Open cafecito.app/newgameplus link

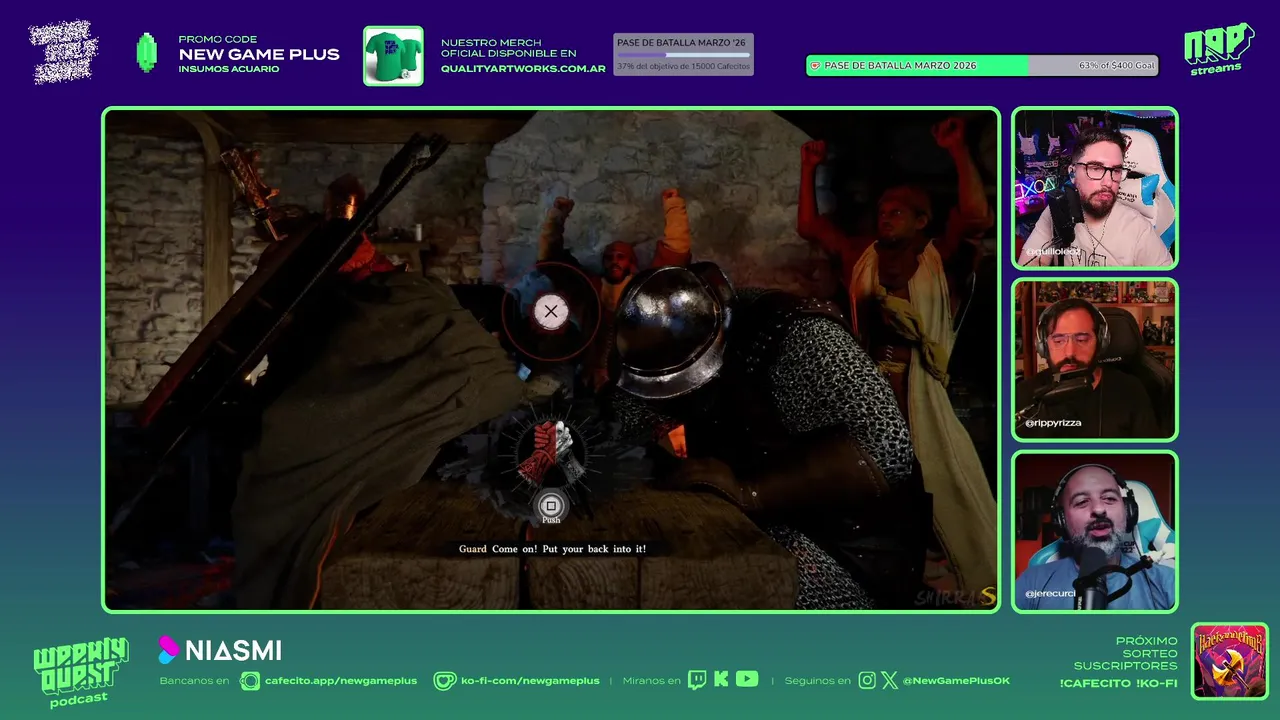(341, 681)
